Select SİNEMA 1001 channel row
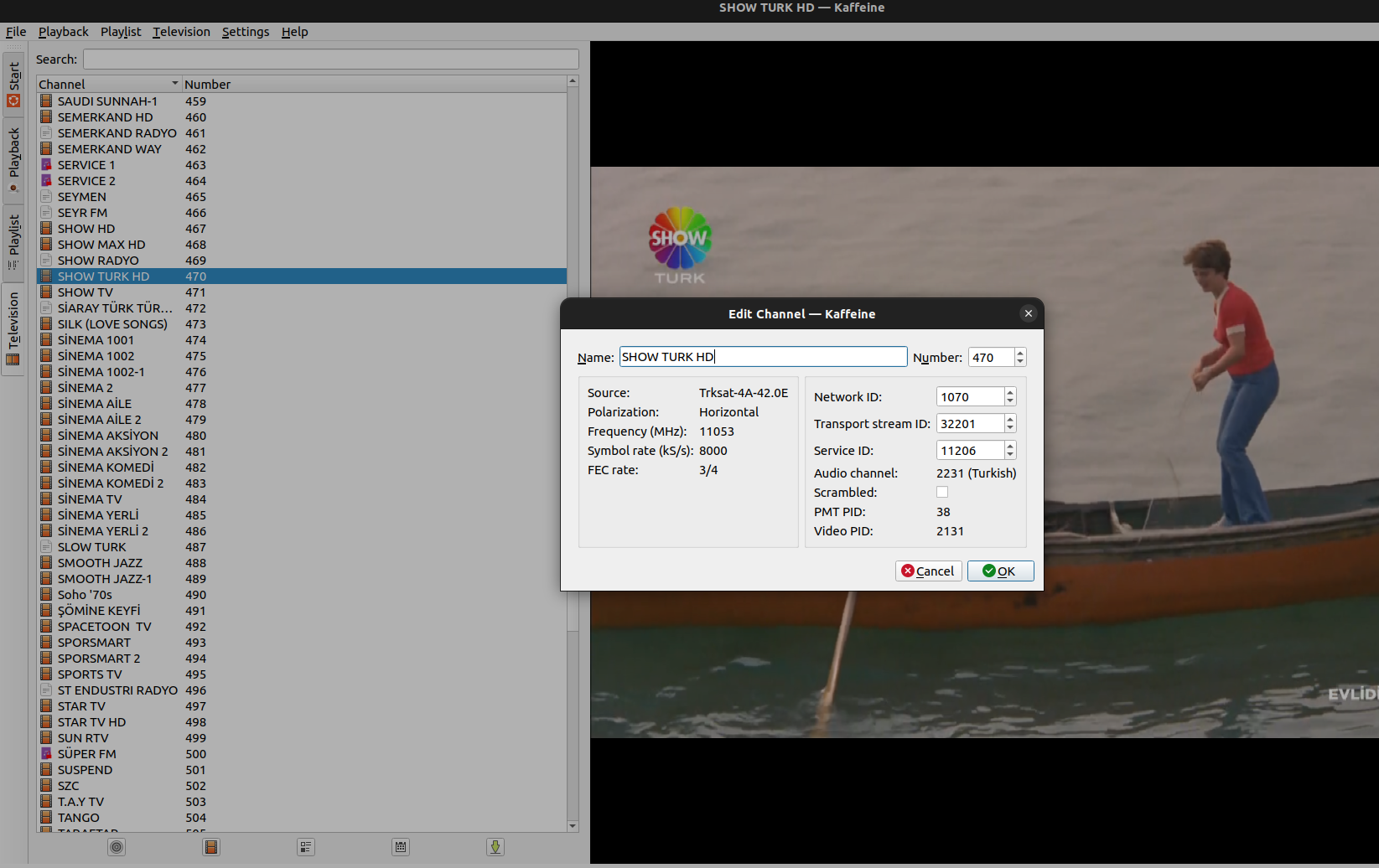 coord(302,339)
